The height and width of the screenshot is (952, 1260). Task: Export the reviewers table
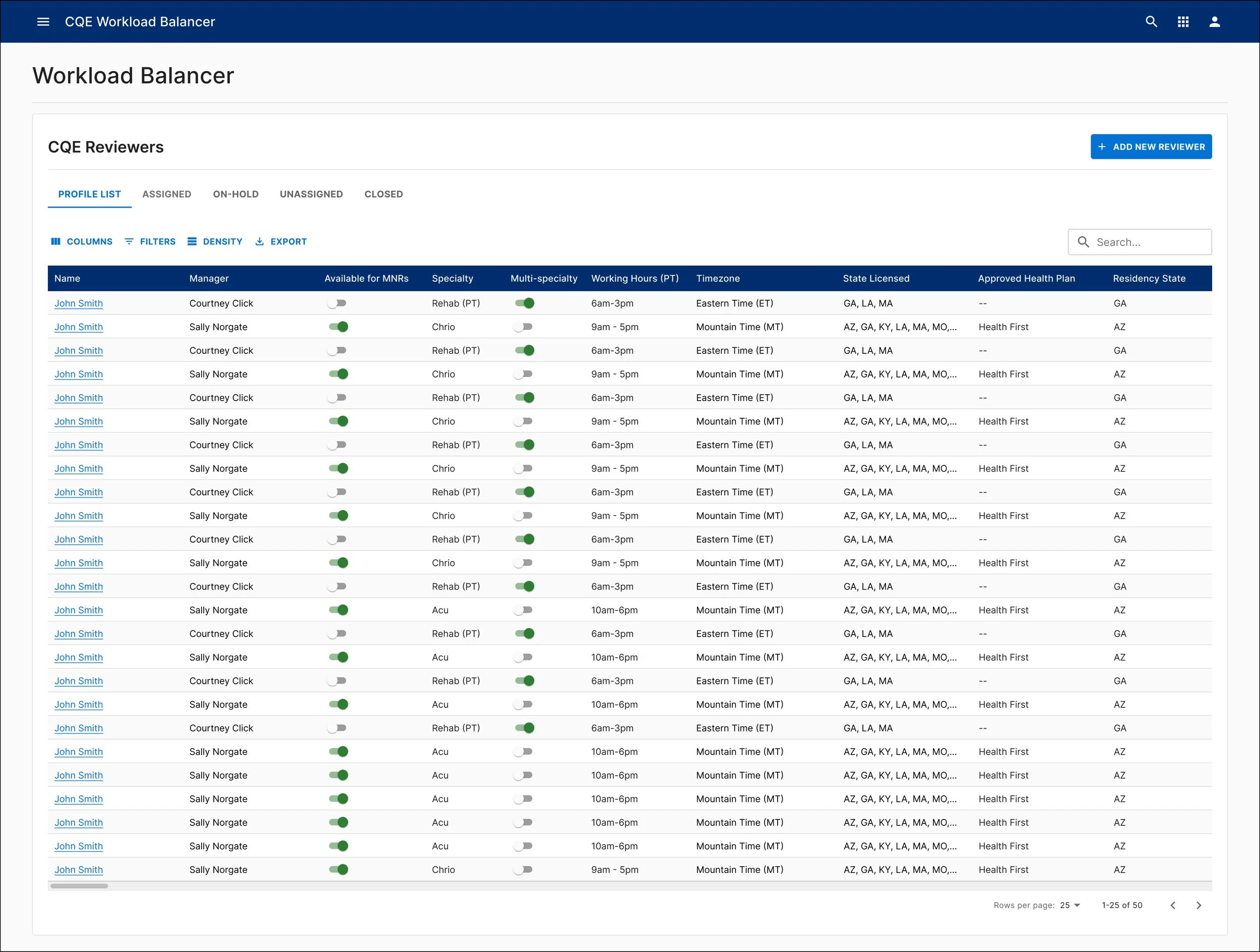coord(281,241)
